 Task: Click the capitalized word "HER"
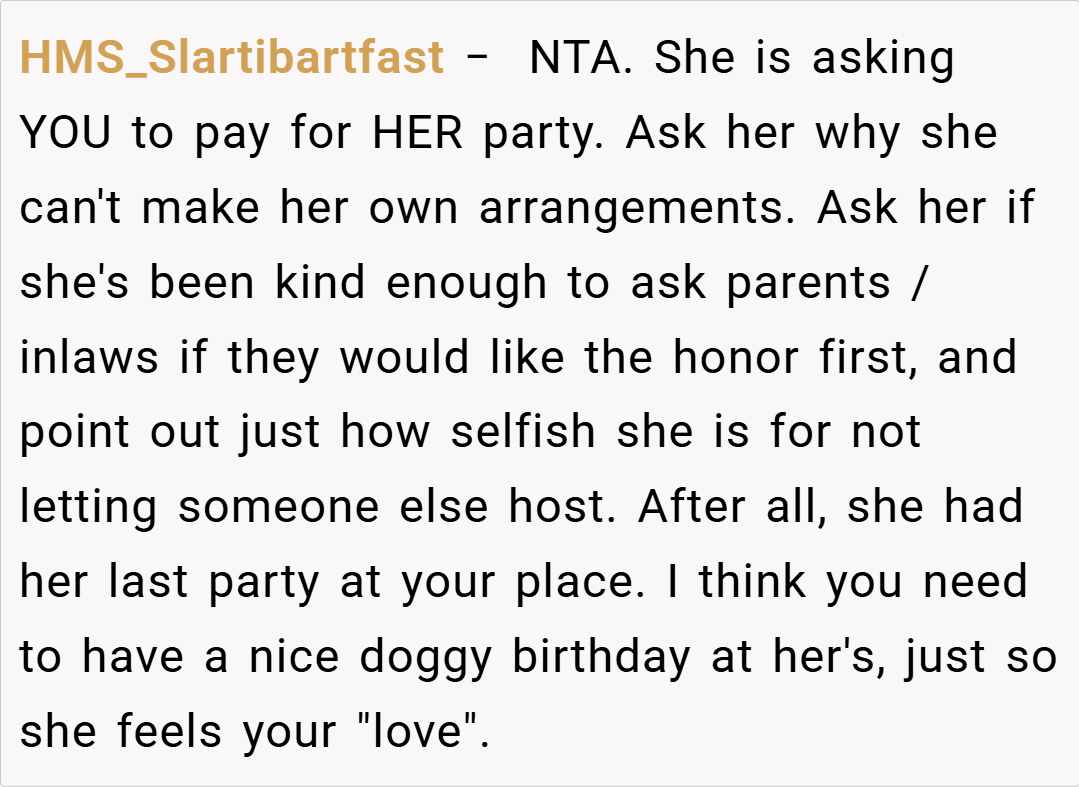(417, 133)
